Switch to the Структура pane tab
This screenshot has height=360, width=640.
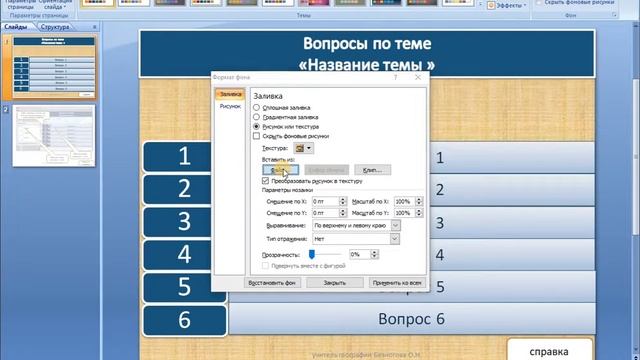(x=55, y=27)
